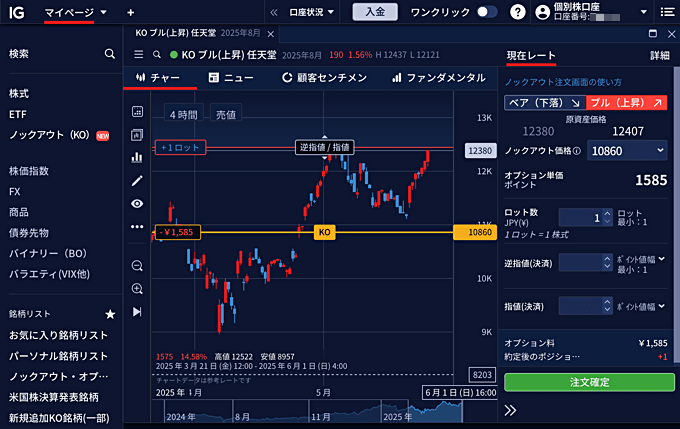Click the chart layout copy icon

pos(137,135)
